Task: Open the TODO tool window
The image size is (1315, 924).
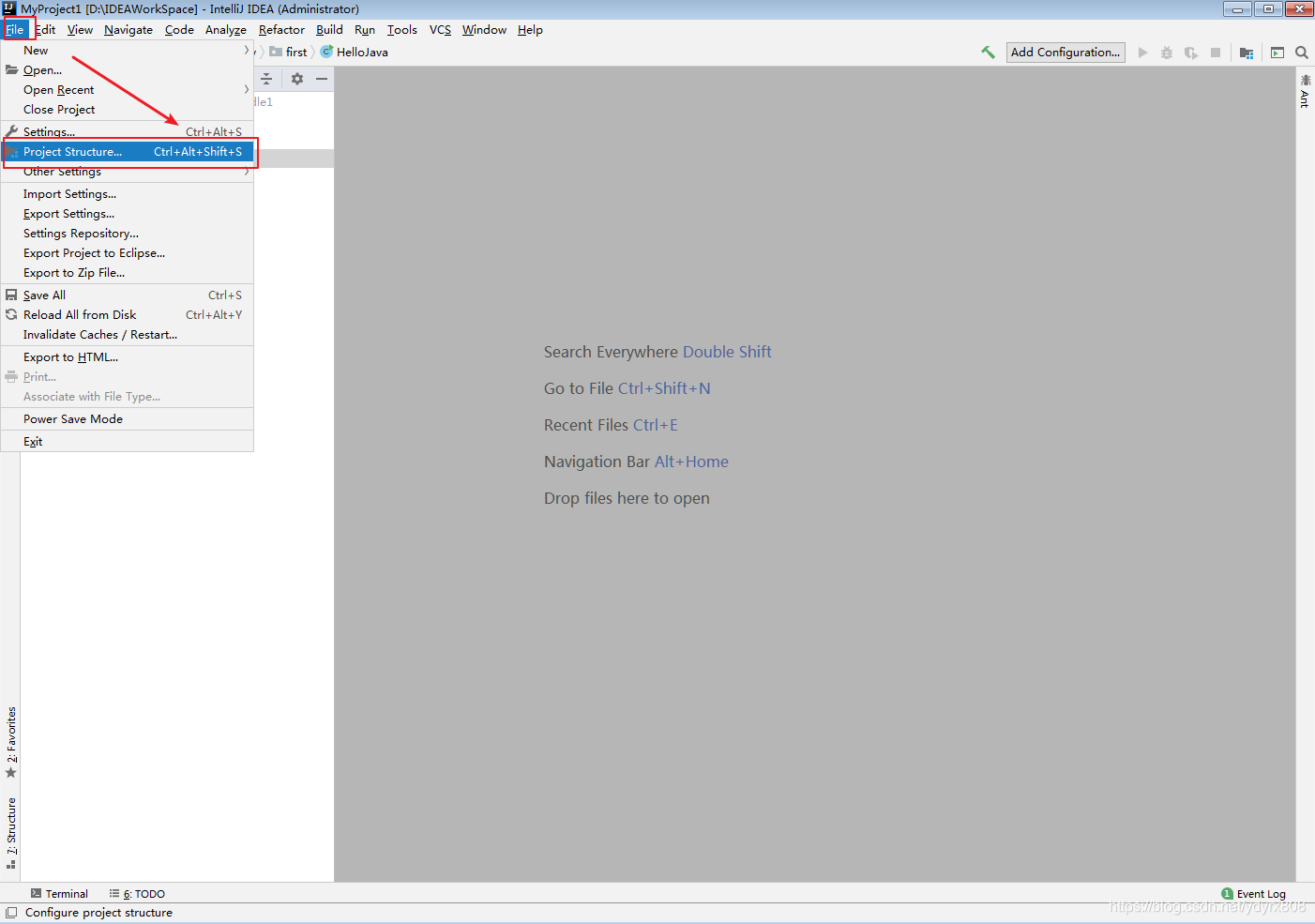Action: 137,894
